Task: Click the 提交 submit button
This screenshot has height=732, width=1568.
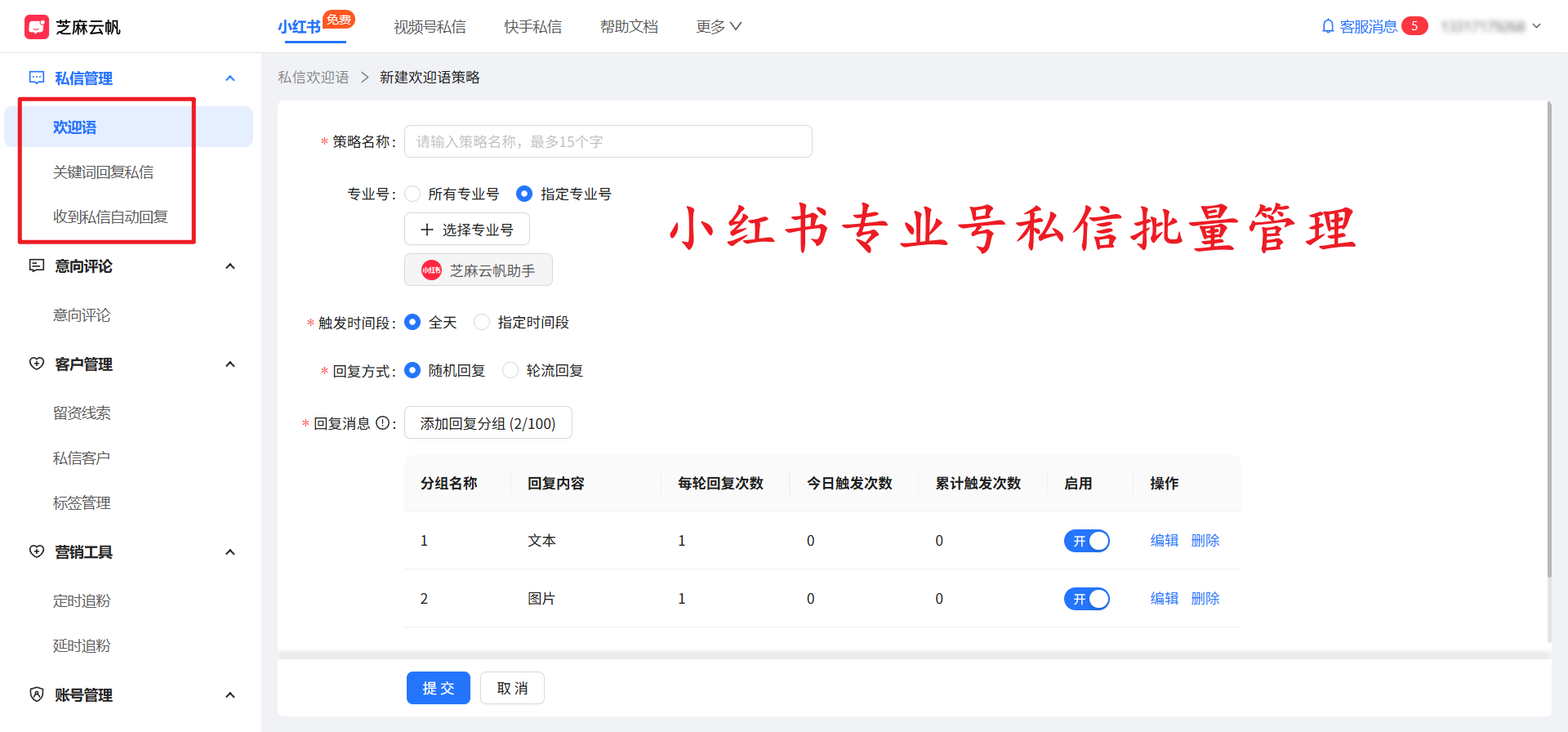Action: pos(438,688)
